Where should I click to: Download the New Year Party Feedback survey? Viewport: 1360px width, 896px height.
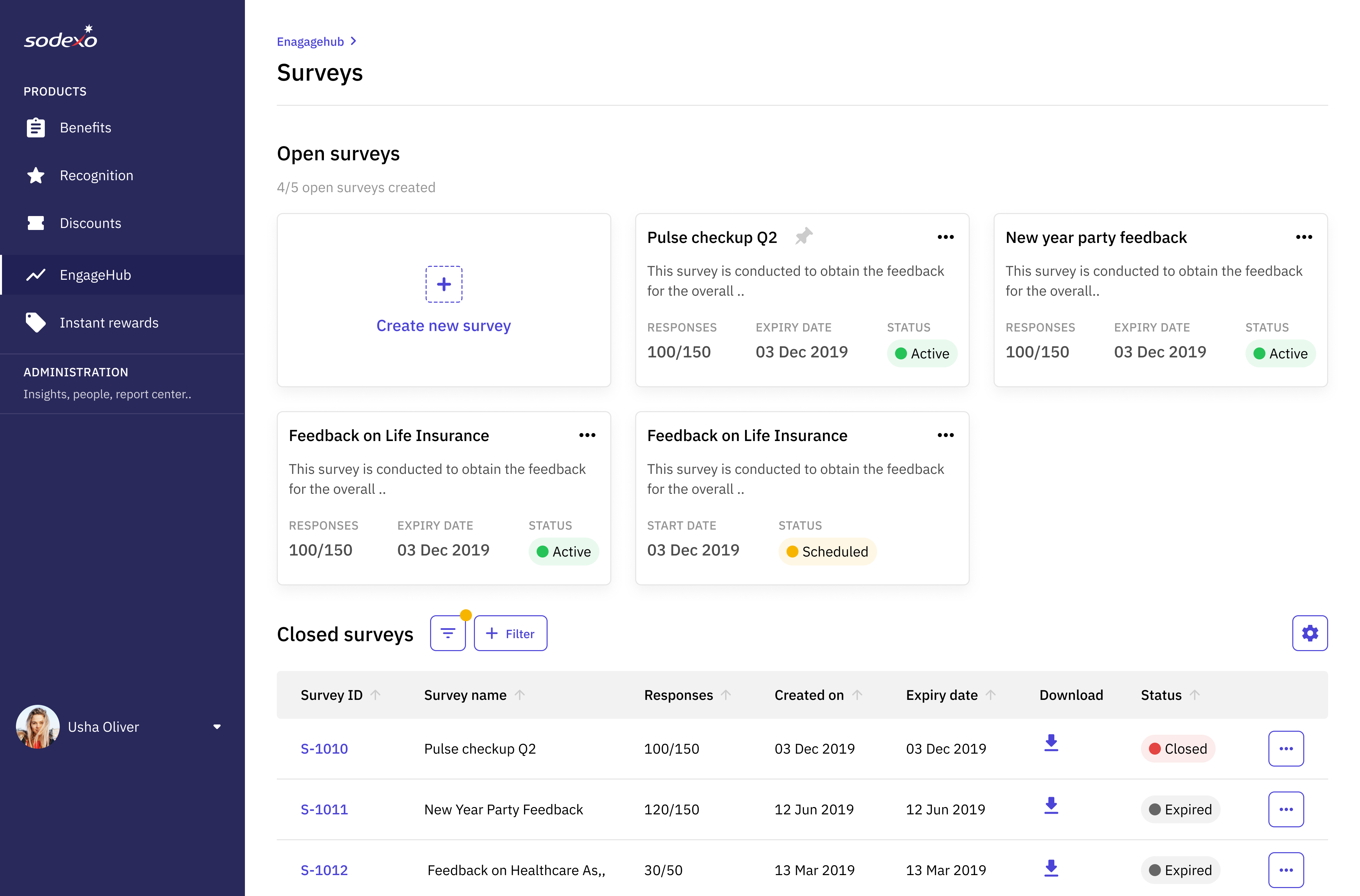tap(1051, 806)
